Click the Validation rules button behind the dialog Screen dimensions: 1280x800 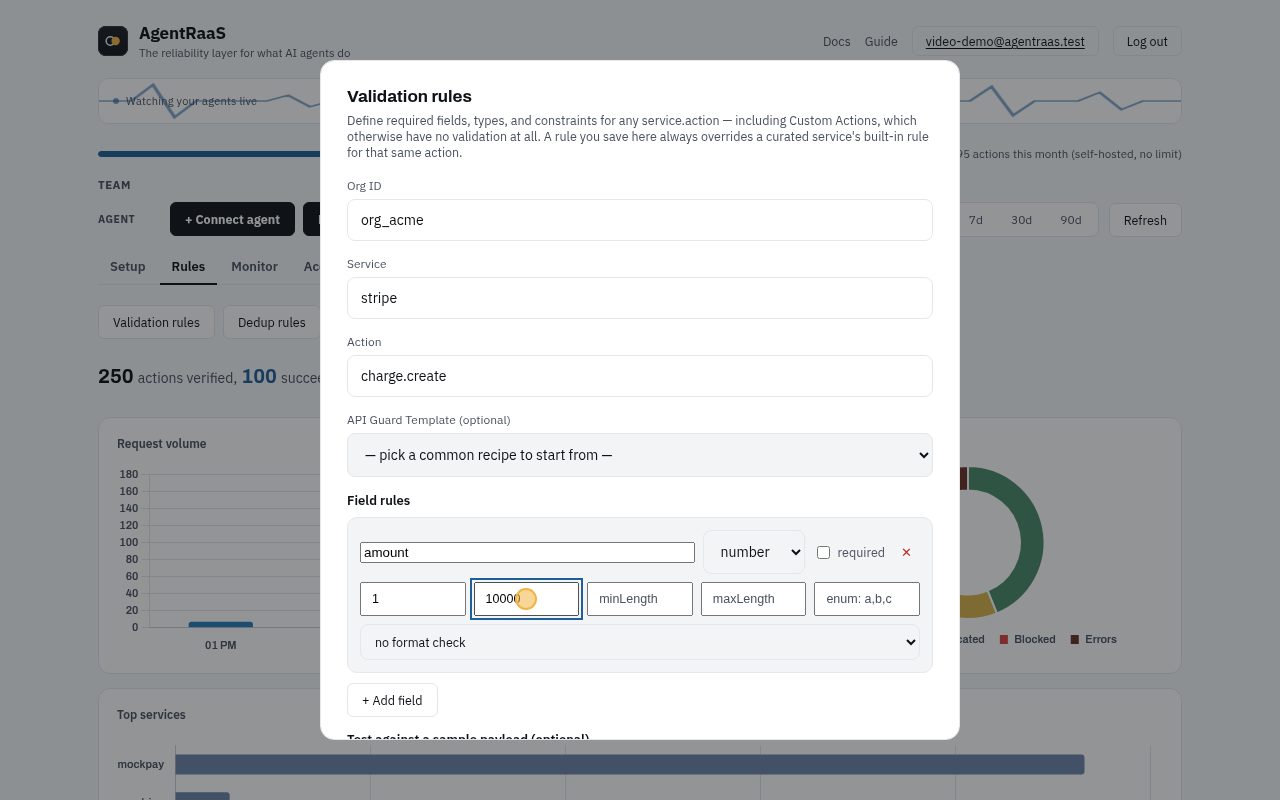(156, 322)
